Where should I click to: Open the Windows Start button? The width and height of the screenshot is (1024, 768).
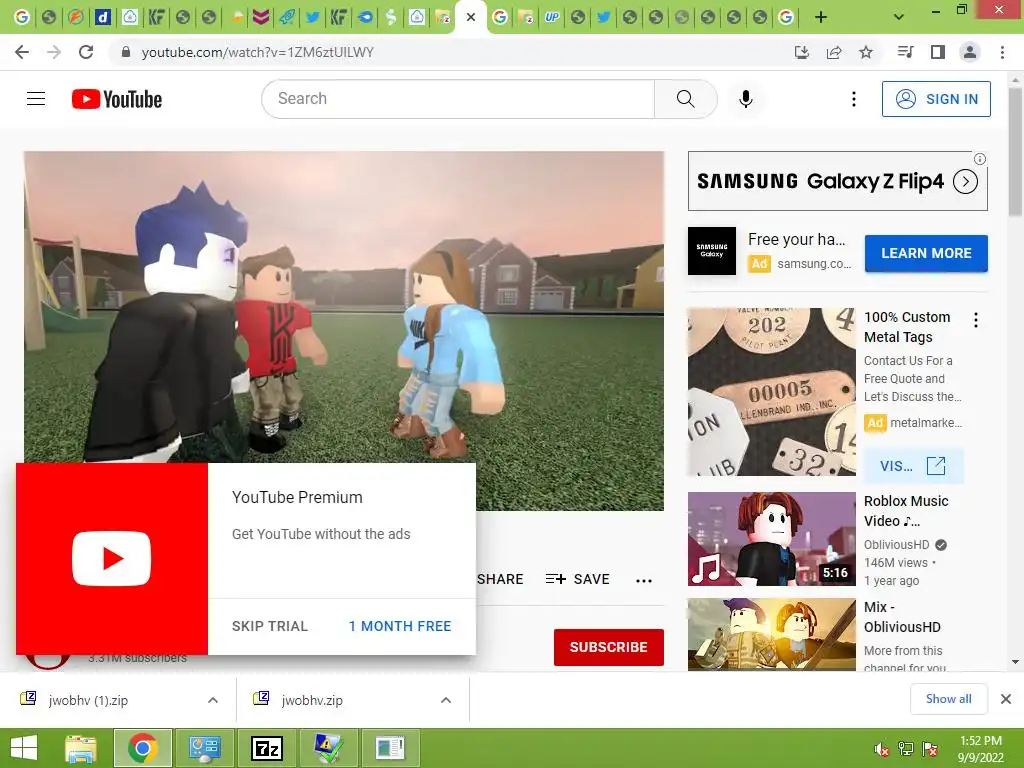coord(25,748)
